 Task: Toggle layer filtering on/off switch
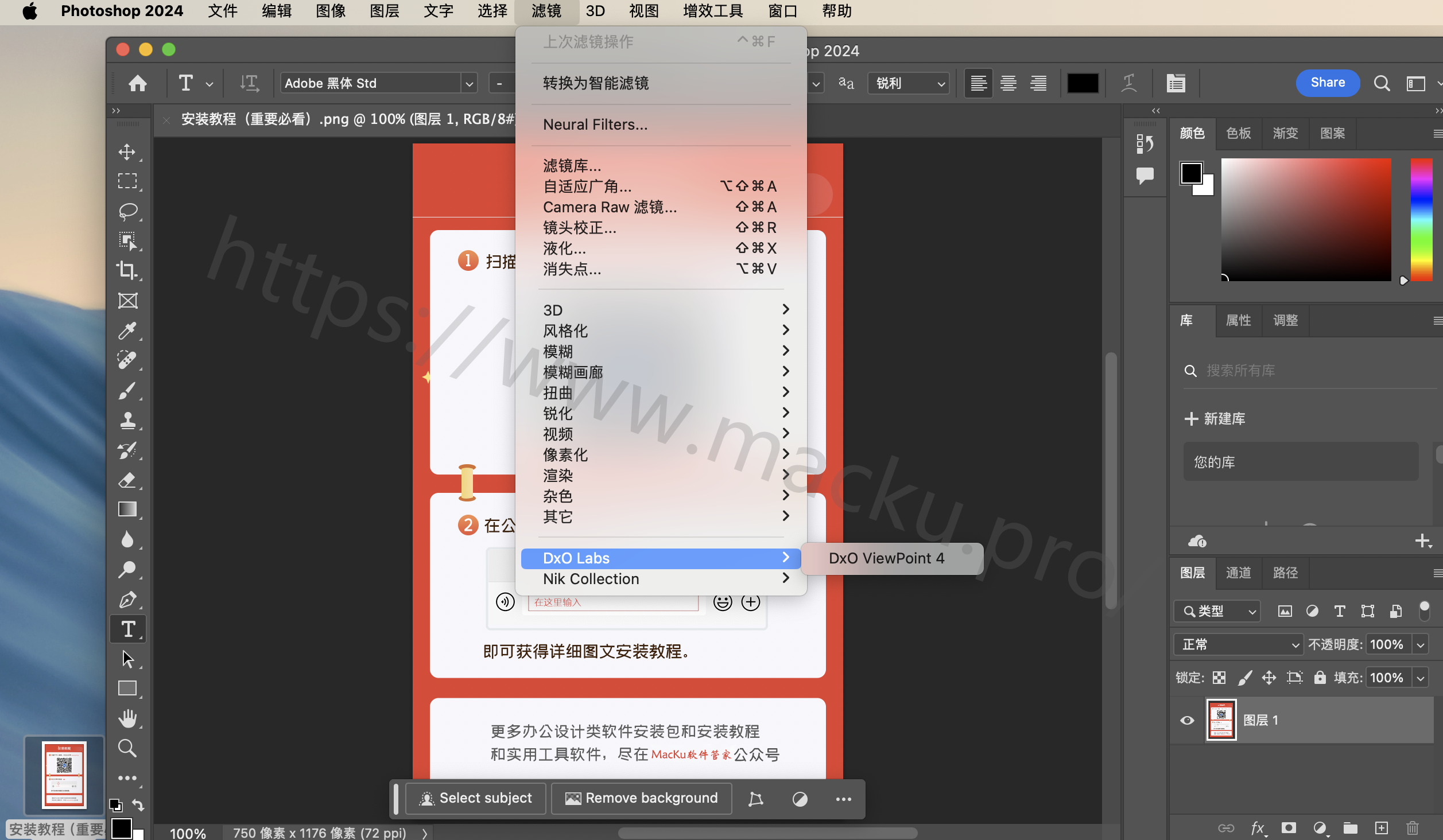point(1424,610)
